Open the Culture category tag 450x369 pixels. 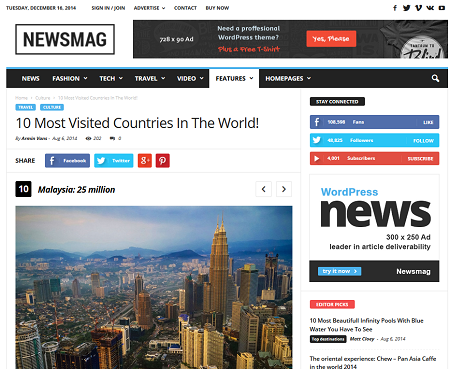click(x=52, y=107)
